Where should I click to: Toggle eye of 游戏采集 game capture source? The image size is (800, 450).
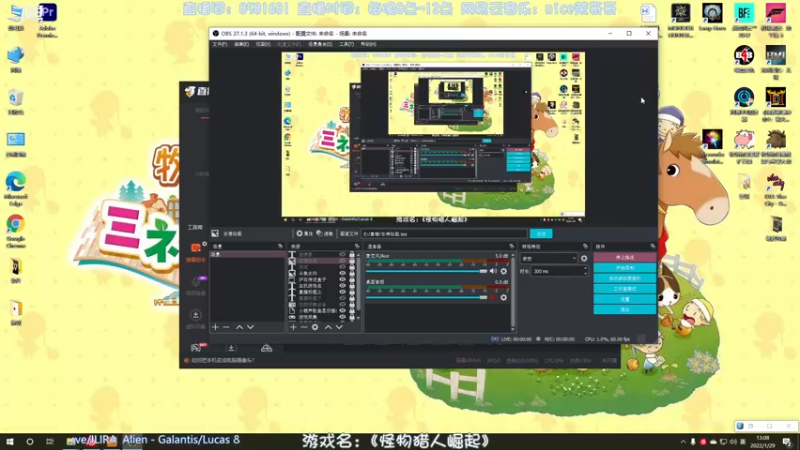tap(342, 317)
